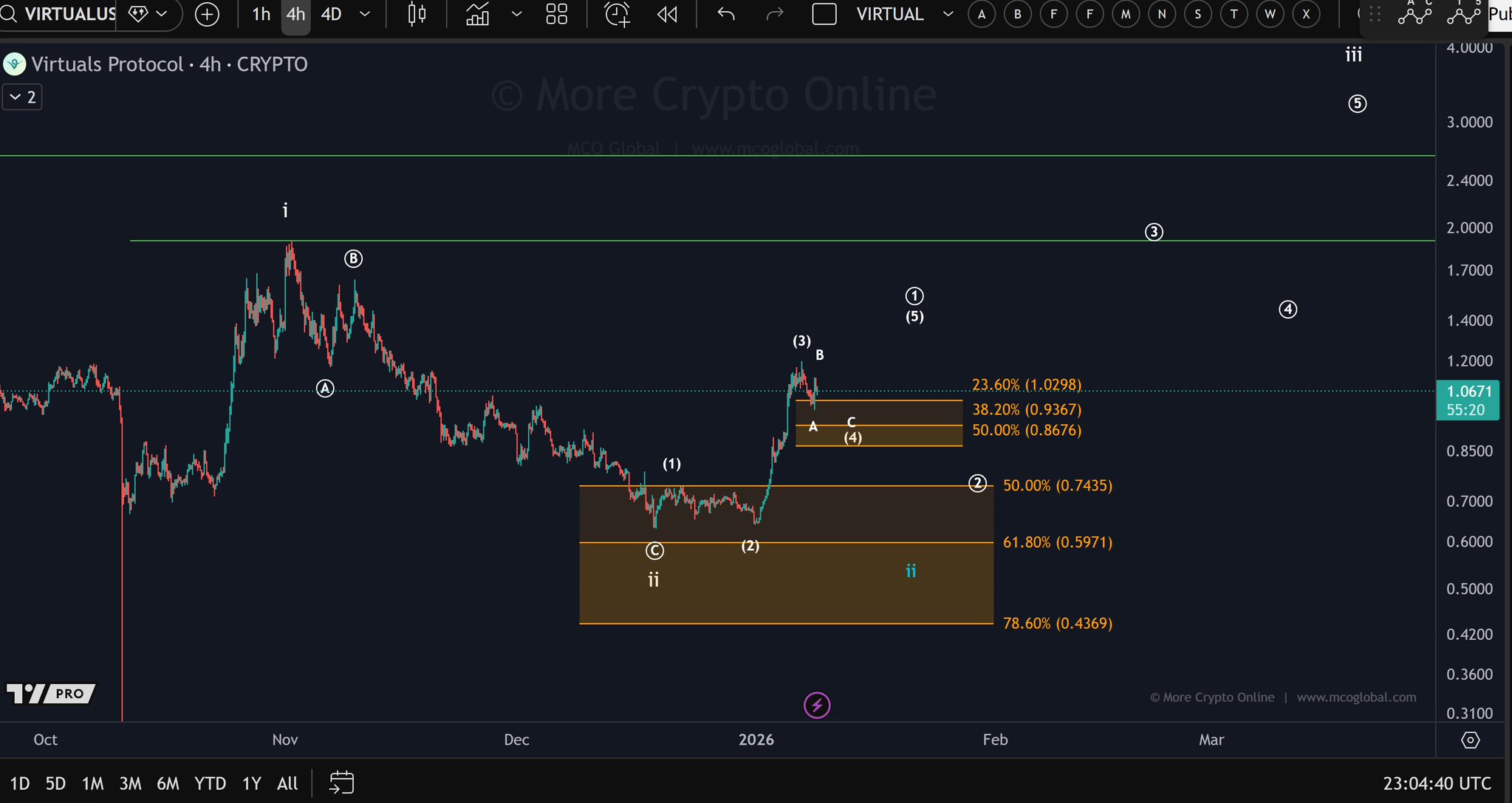Open the candlestick chart style menu
This screenshot has width=1512, height=803.
pyautogui.click(x=417, y=14)
